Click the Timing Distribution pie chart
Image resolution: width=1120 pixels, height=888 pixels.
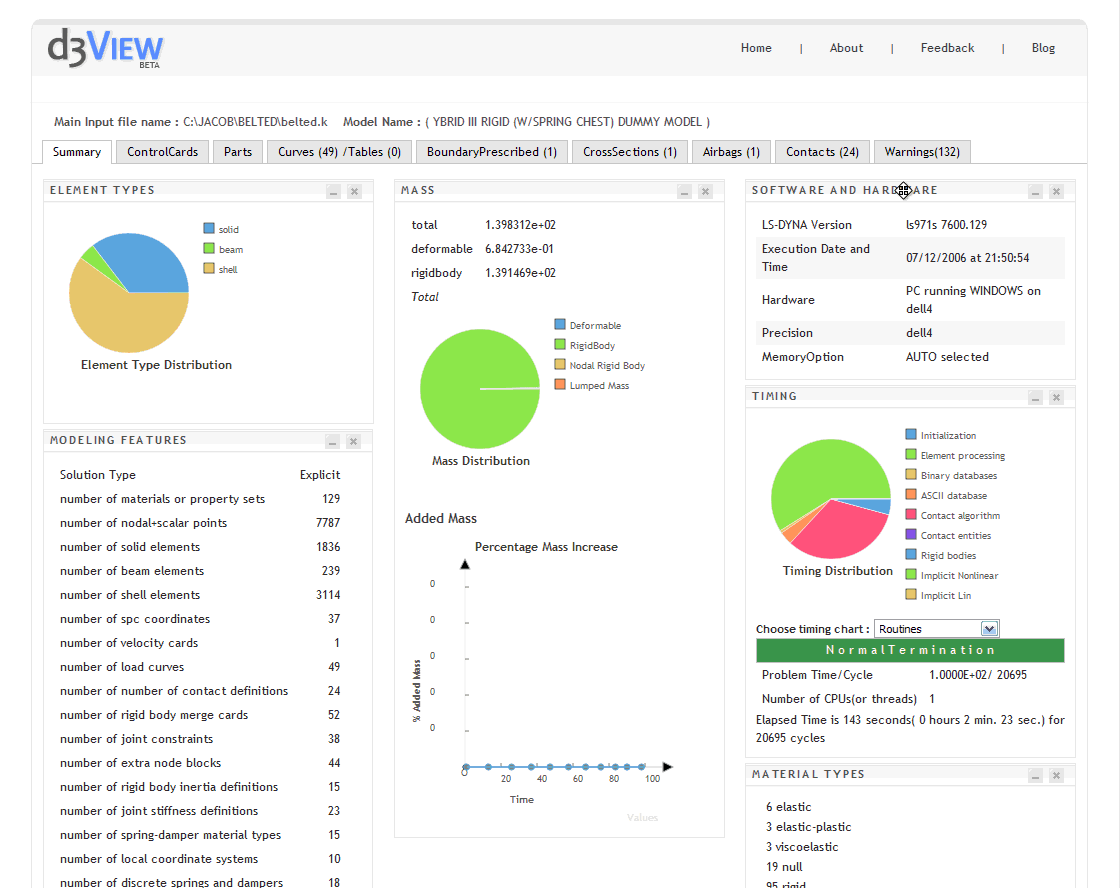click(x=831, y=499)
